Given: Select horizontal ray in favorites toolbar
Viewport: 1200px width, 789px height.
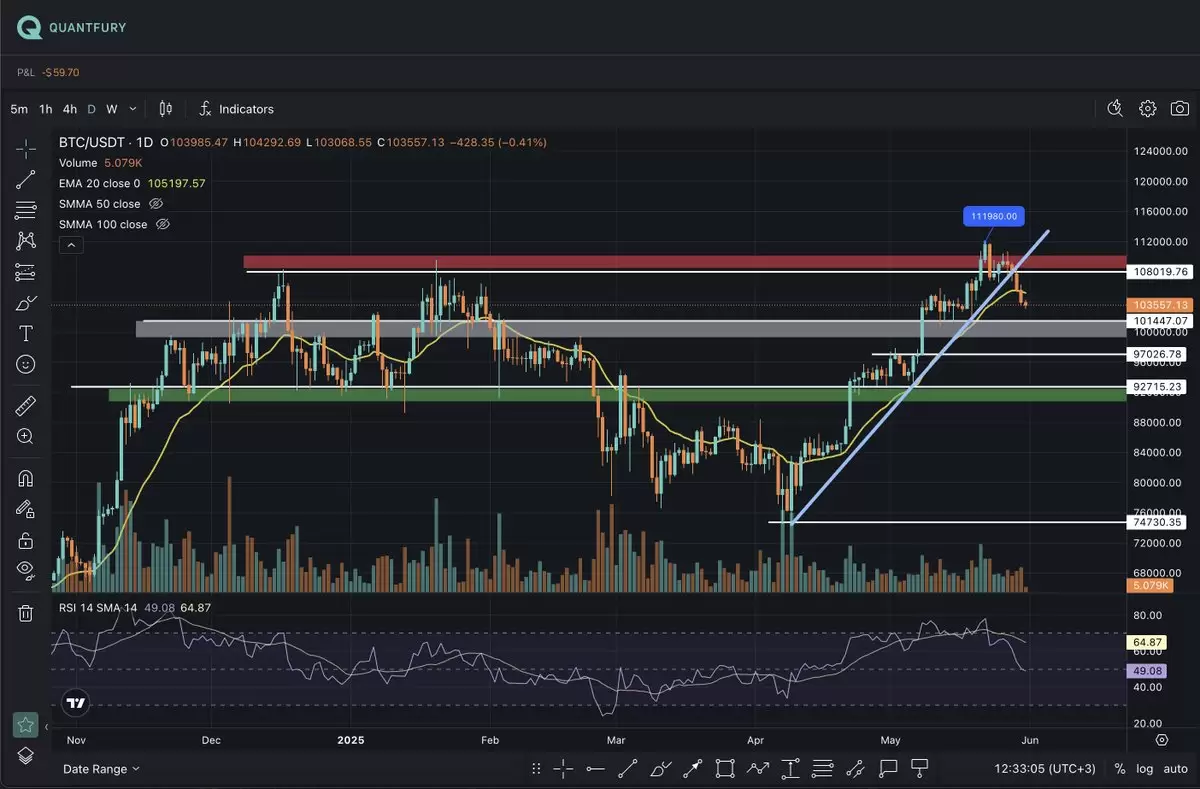Looking at the screenshot, I should (x=595, y=768).
